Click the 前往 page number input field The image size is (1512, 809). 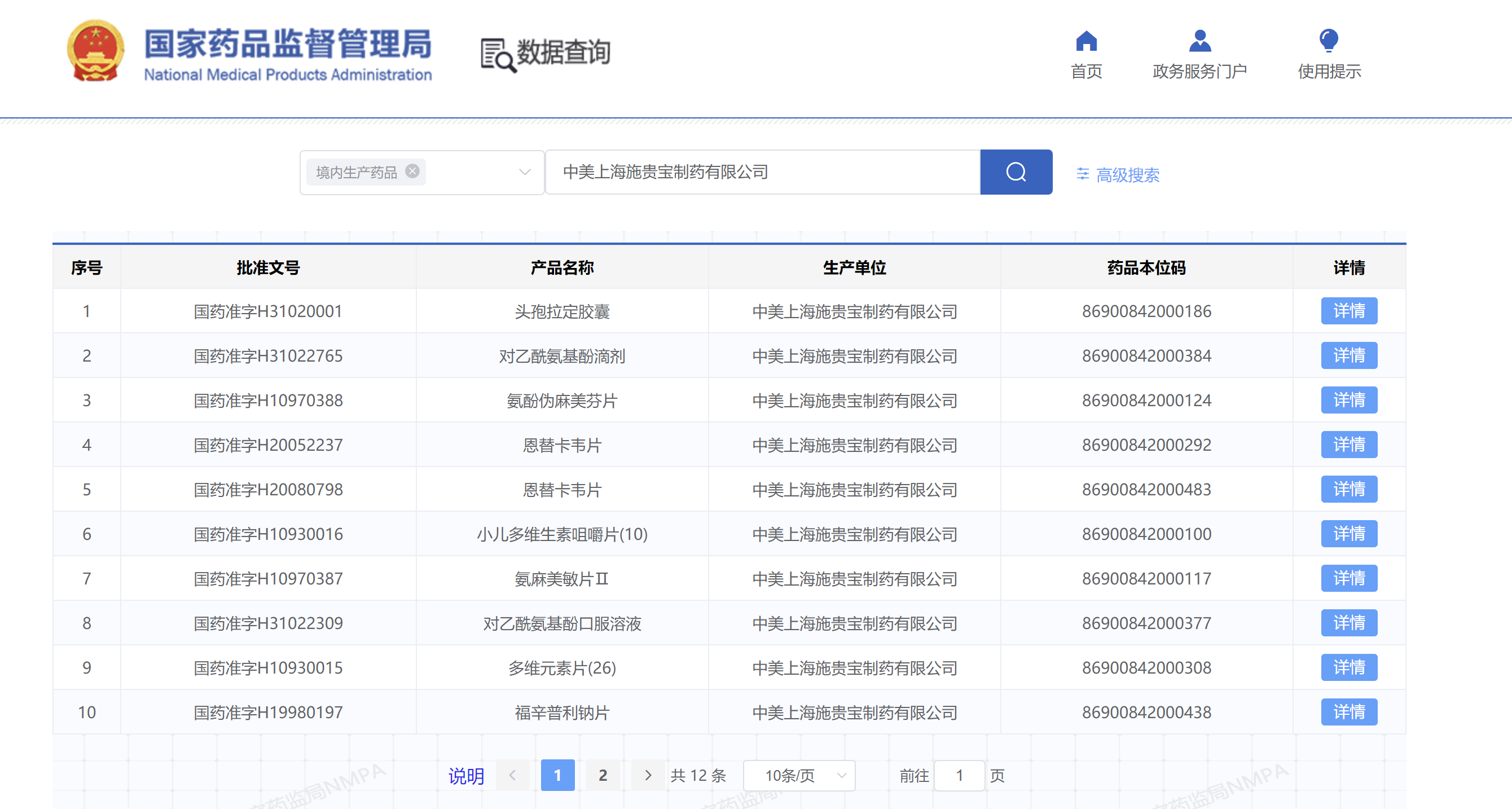959,776
